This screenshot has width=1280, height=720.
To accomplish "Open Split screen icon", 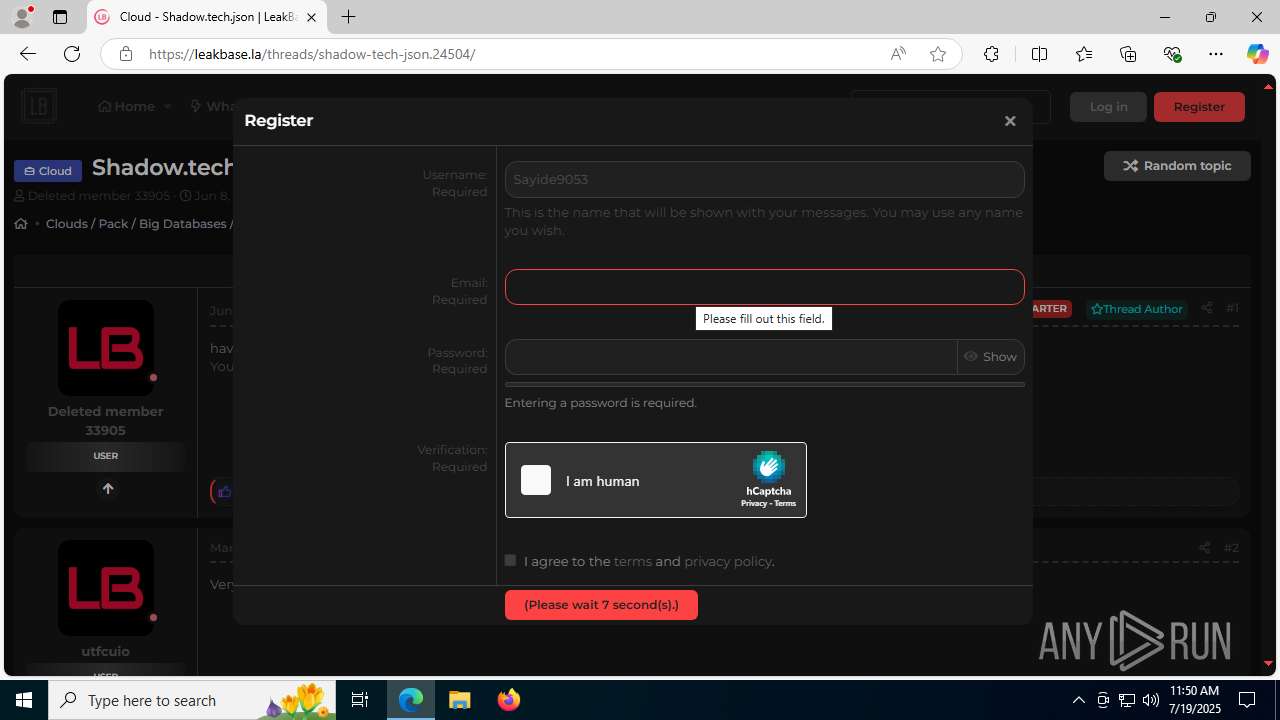I will pos(1039,54).
